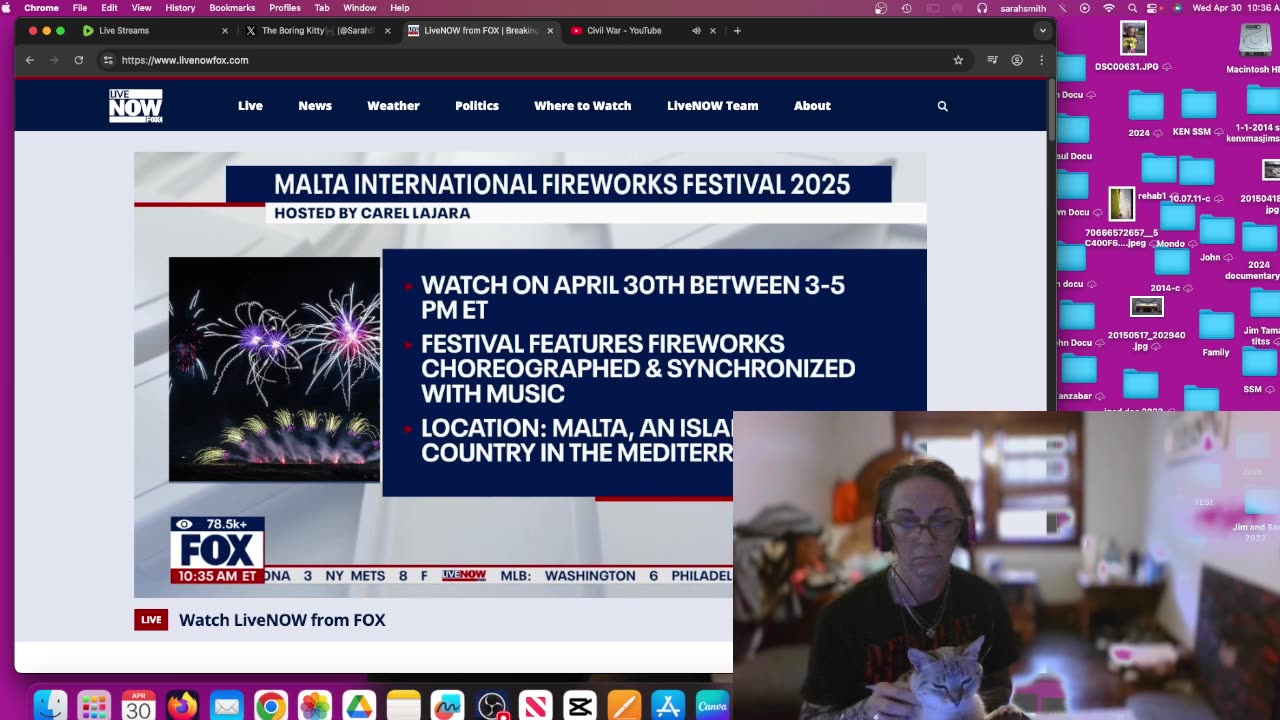Image resolution: width=1280 pixels, height=720 pixels.
Task: Switch to The Boring Kitty tab
Action: point(316,30)
